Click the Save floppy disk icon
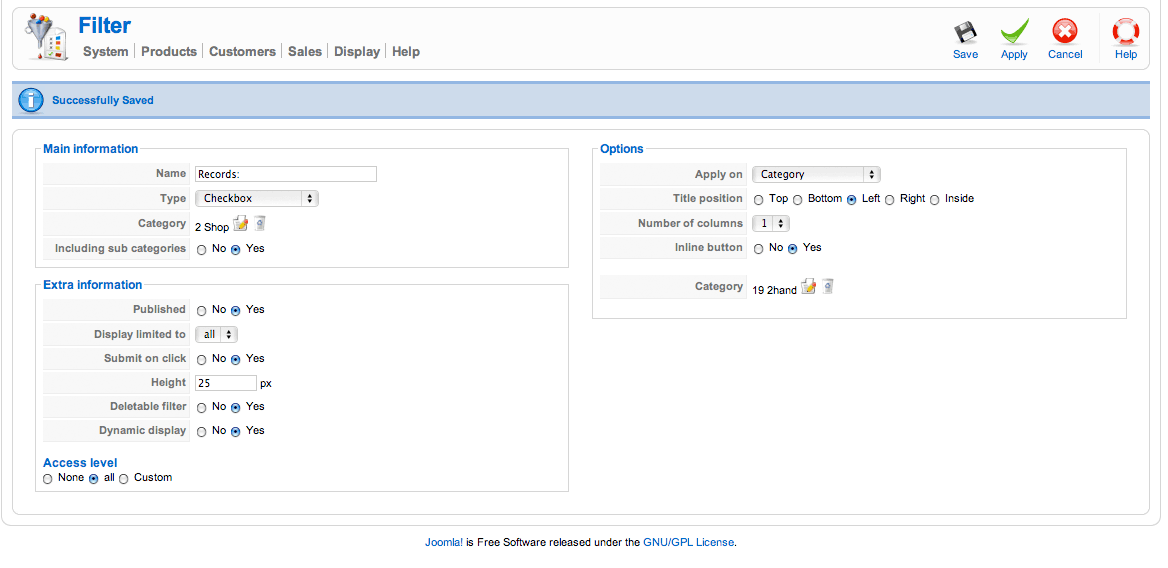Screen dimensions: 1168x568 (x=965, y=33)
